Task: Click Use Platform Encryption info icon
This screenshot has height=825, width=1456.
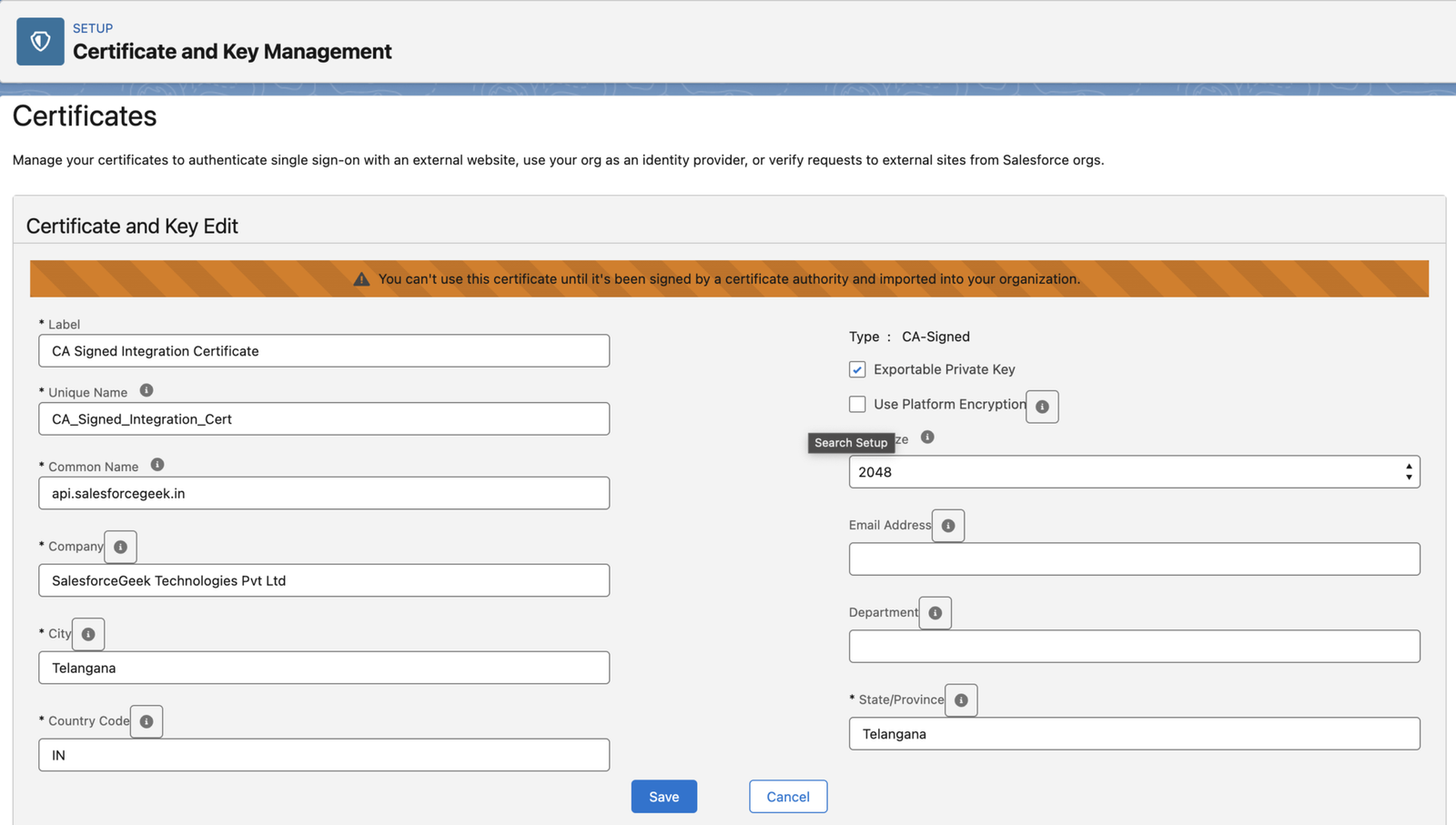Action: click(x=1042, y=407)
